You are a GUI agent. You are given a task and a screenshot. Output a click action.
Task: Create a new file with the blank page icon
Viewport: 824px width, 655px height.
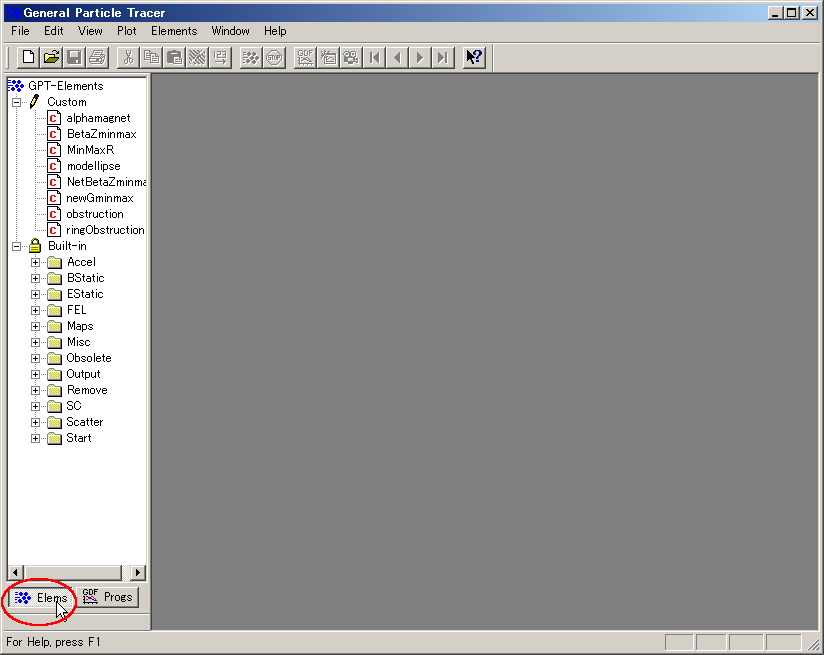point(28,57)
